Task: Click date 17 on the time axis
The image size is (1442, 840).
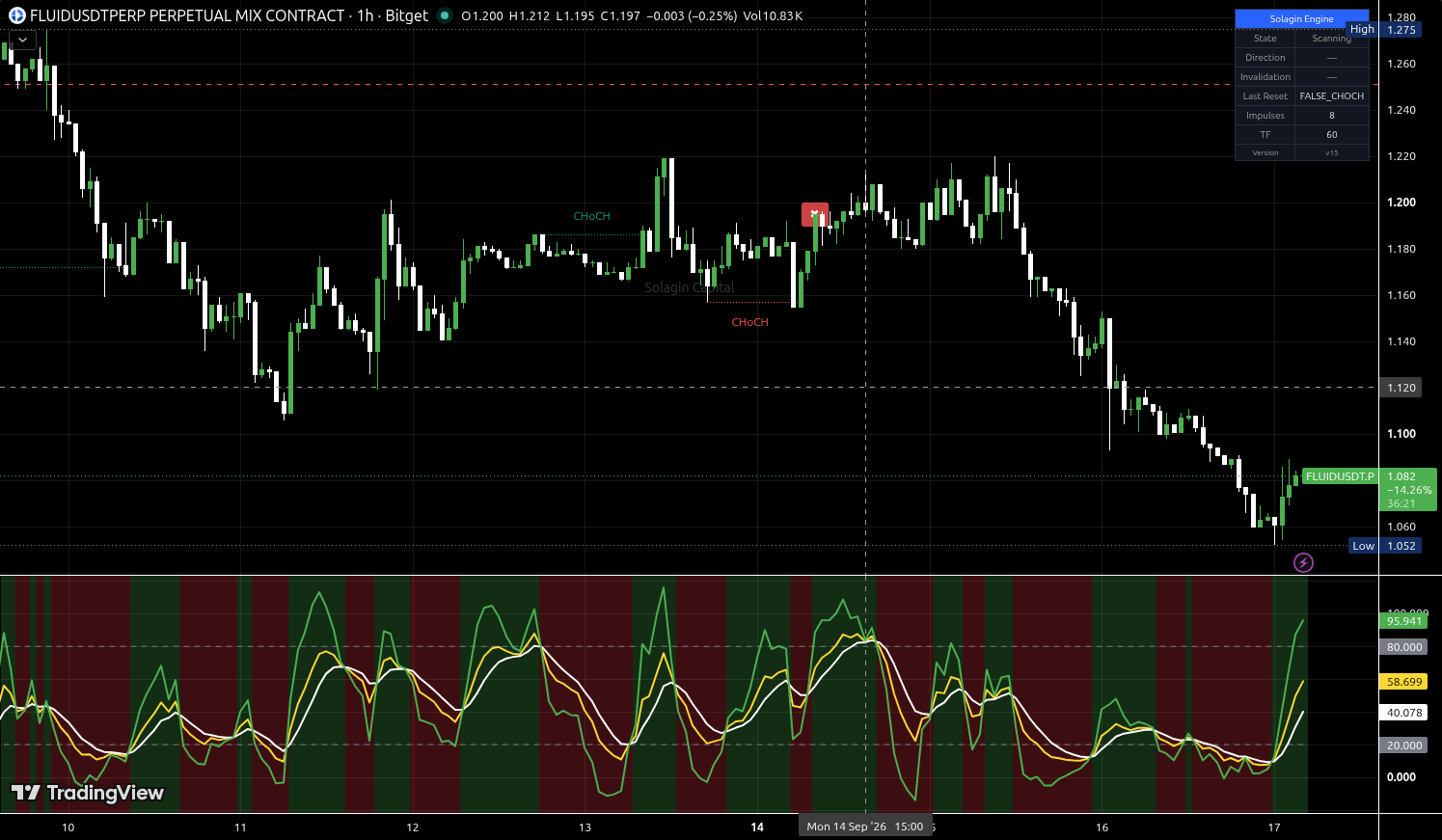Action: (x=1274, y=827)
